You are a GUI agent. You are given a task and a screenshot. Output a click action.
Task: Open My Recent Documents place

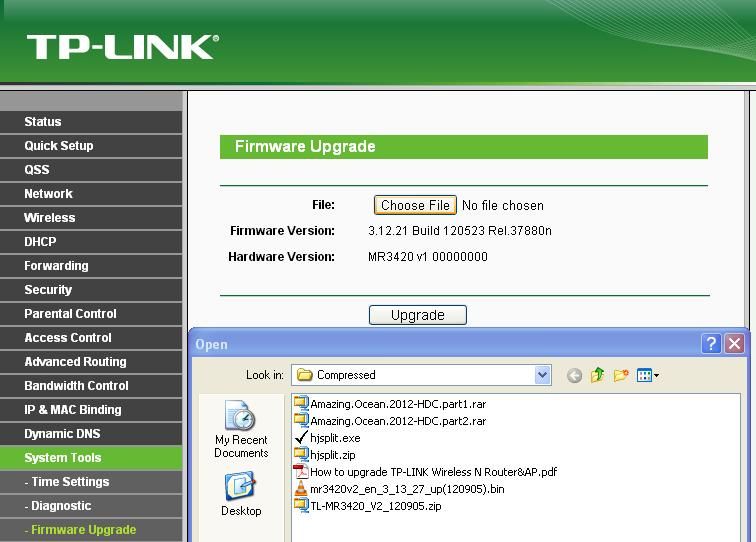click(241, 430)
